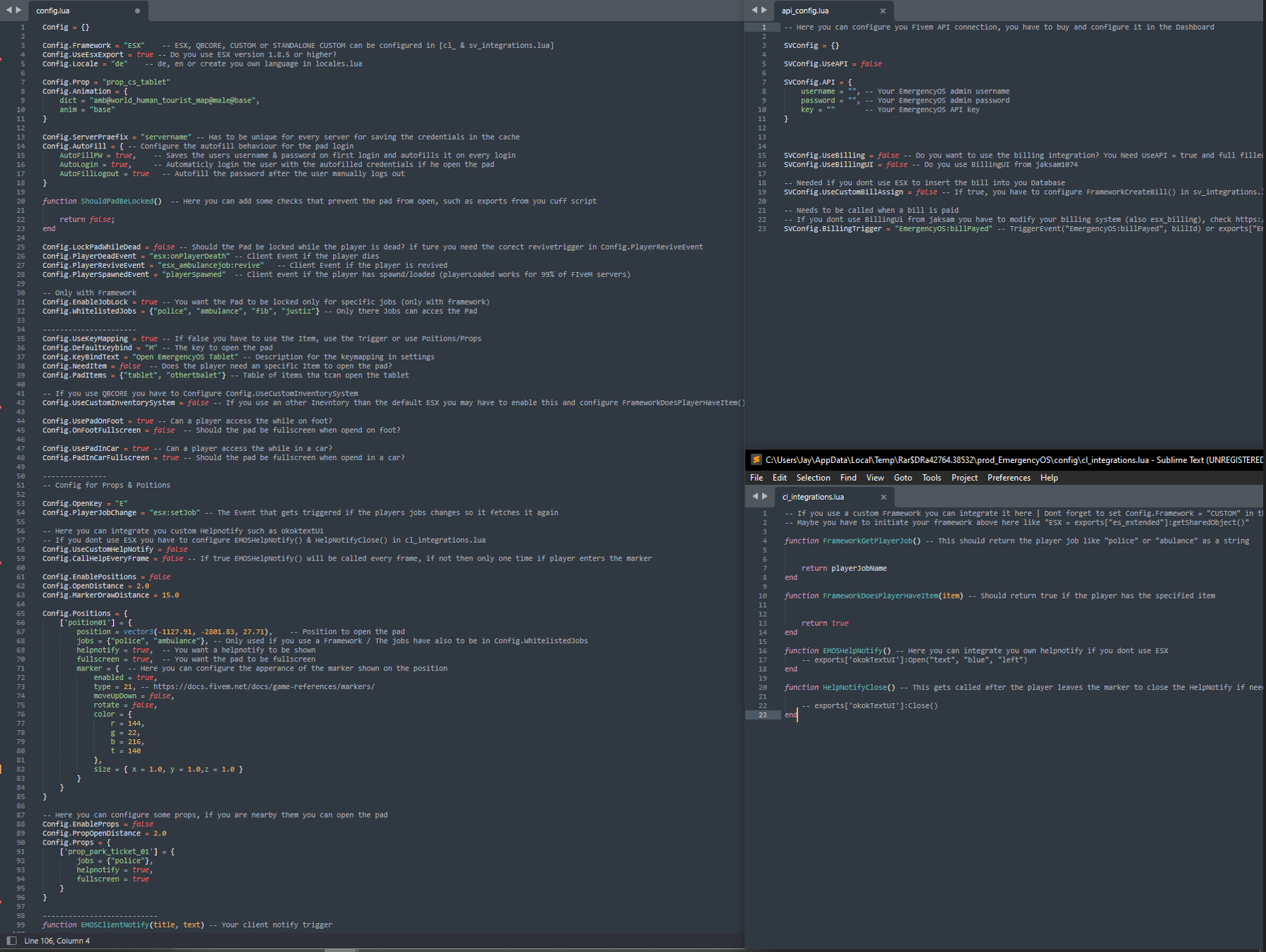The width and height of the screenshot is (1266, 952).
Task: Activate the cl_integrations.lua tab
Action: (x=813, y=498)
